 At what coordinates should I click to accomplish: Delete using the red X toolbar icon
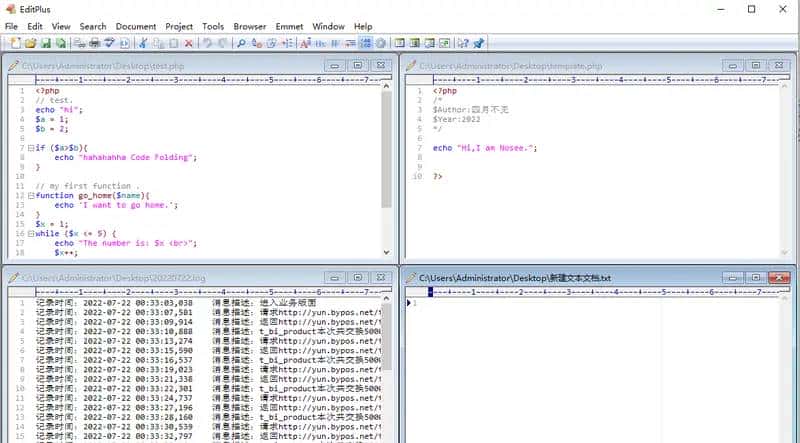[x=189, y=43]
